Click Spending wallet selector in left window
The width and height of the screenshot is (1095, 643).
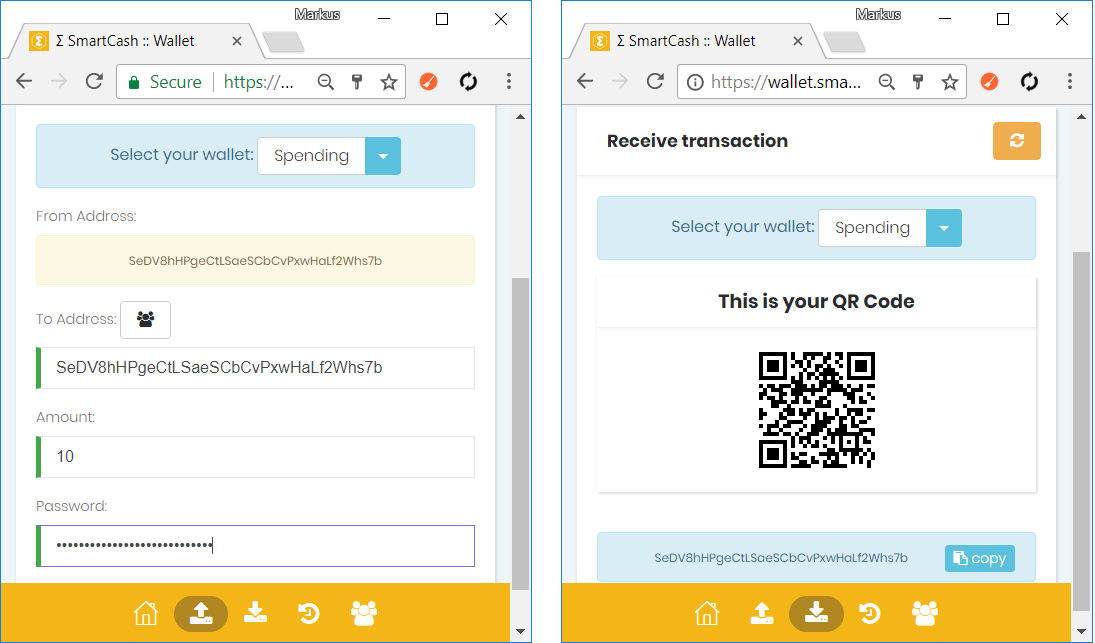(x=311, y=156)
